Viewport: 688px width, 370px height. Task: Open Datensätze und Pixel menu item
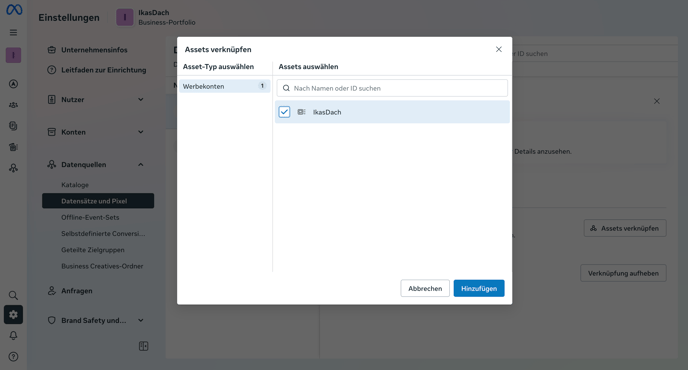(x=98, y=201)
